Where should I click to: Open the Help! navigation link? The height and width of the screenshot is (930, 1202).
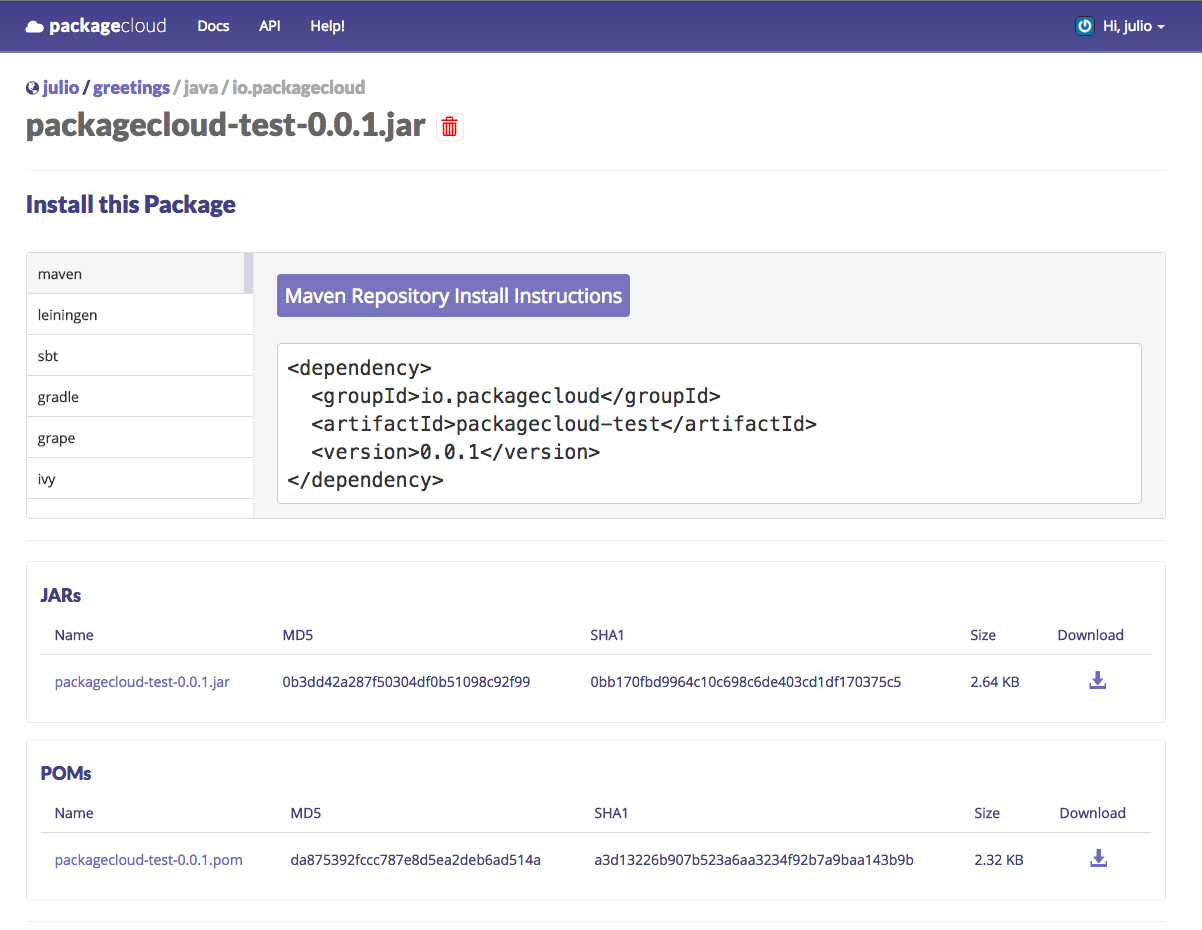[327, 26]
